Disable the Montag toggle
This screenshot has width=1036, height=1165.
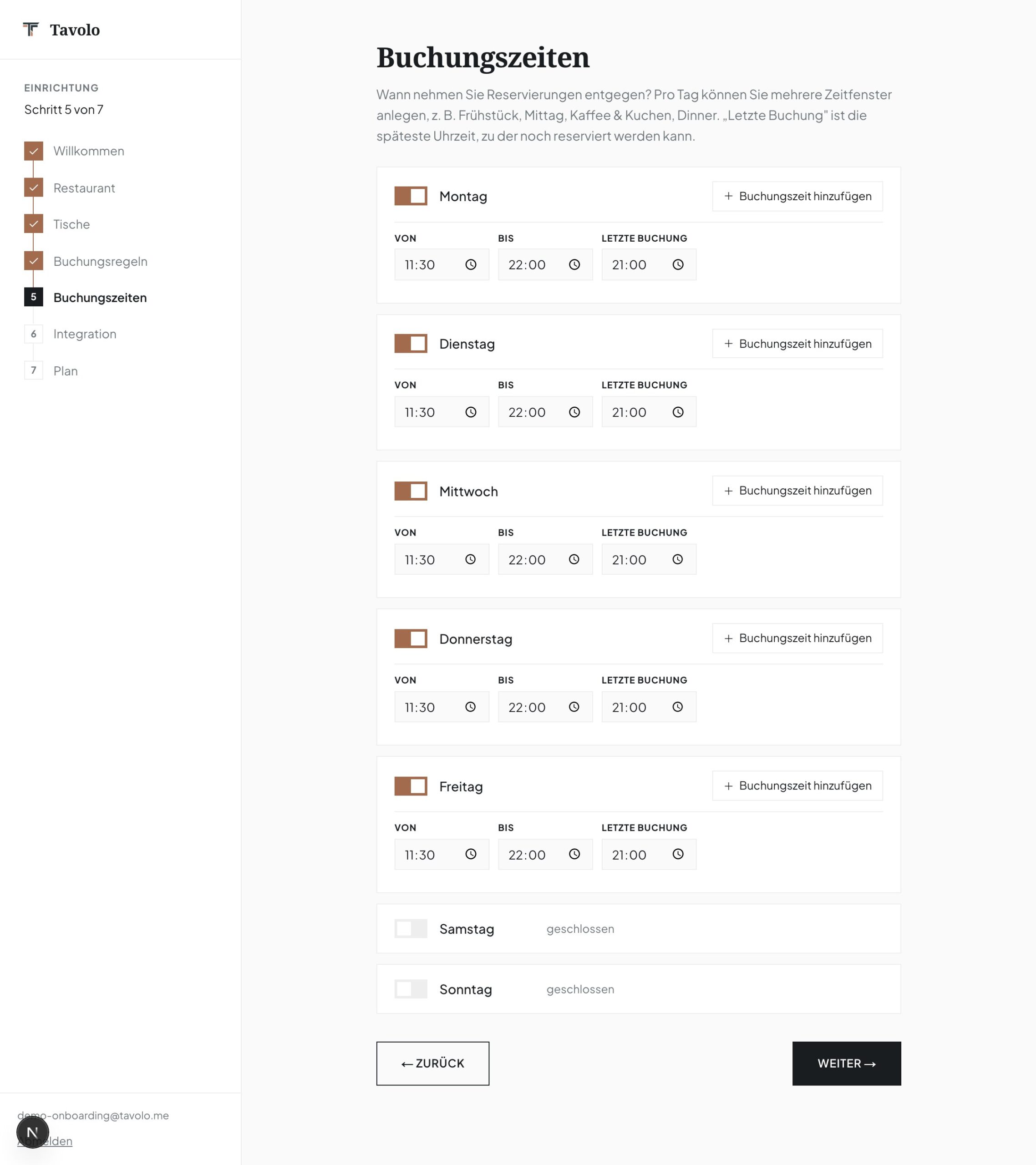(411, 196)
